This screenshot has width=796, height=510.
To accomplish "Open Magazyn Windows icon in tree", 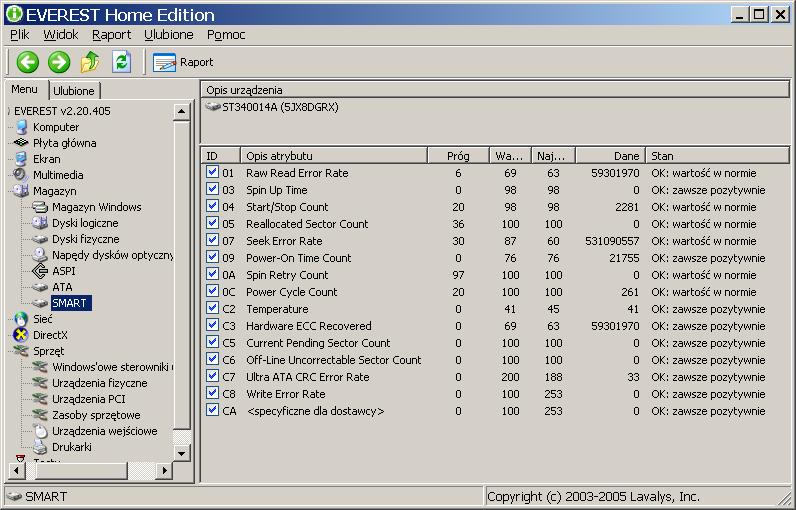I will click(40, 207).
